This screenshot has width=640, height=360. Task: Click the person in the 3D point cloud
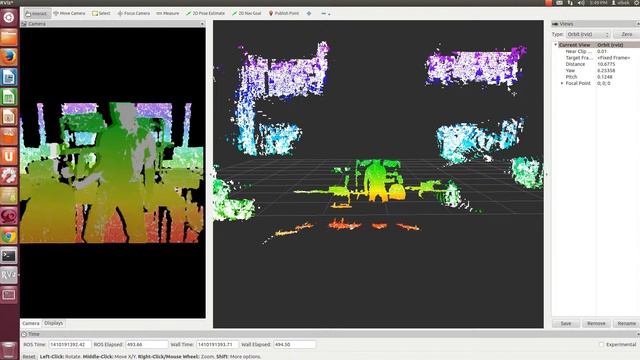tap(376, 181)
